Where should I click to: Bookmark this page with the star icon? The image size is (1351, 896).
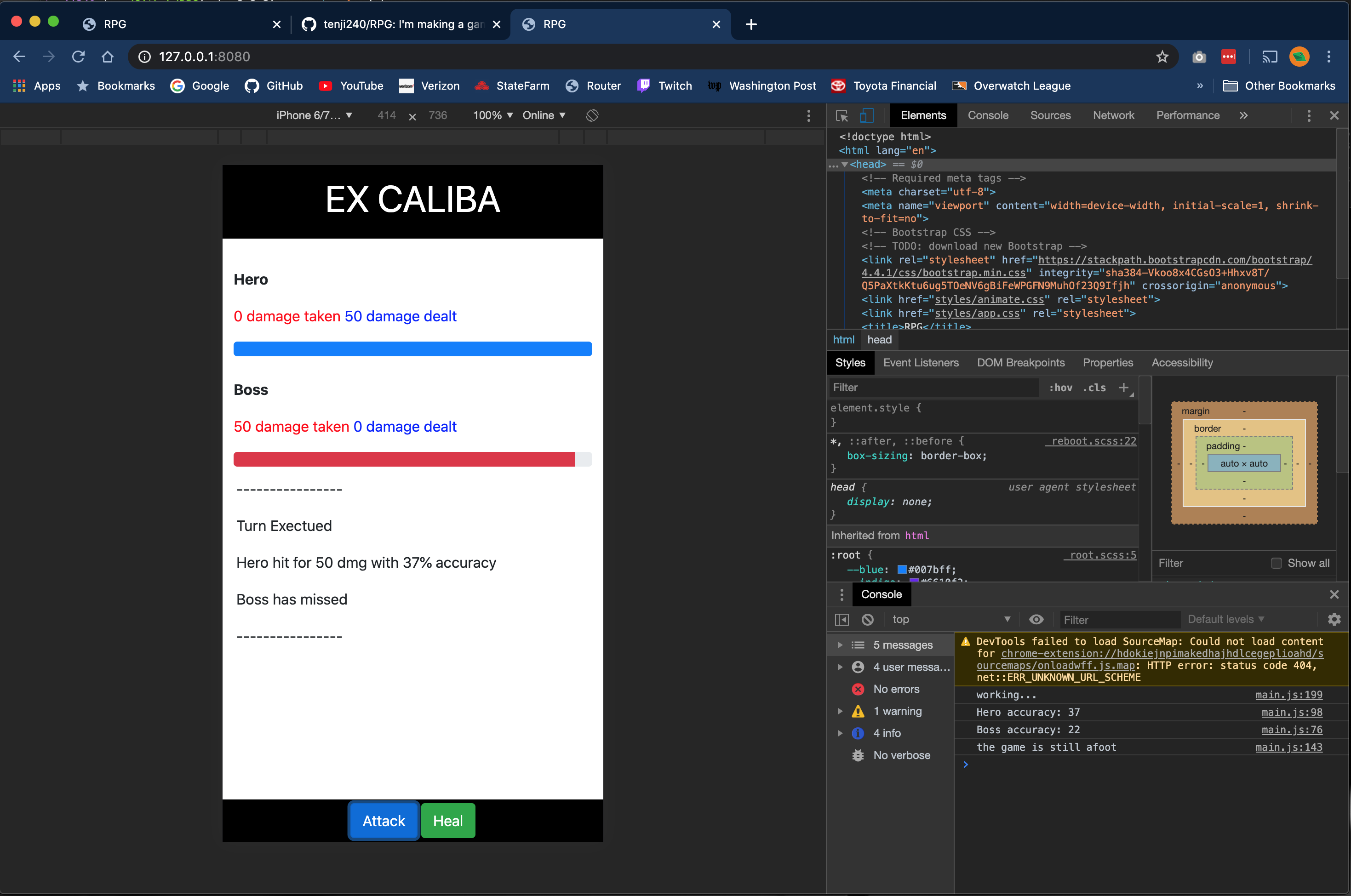[1162, 57]
